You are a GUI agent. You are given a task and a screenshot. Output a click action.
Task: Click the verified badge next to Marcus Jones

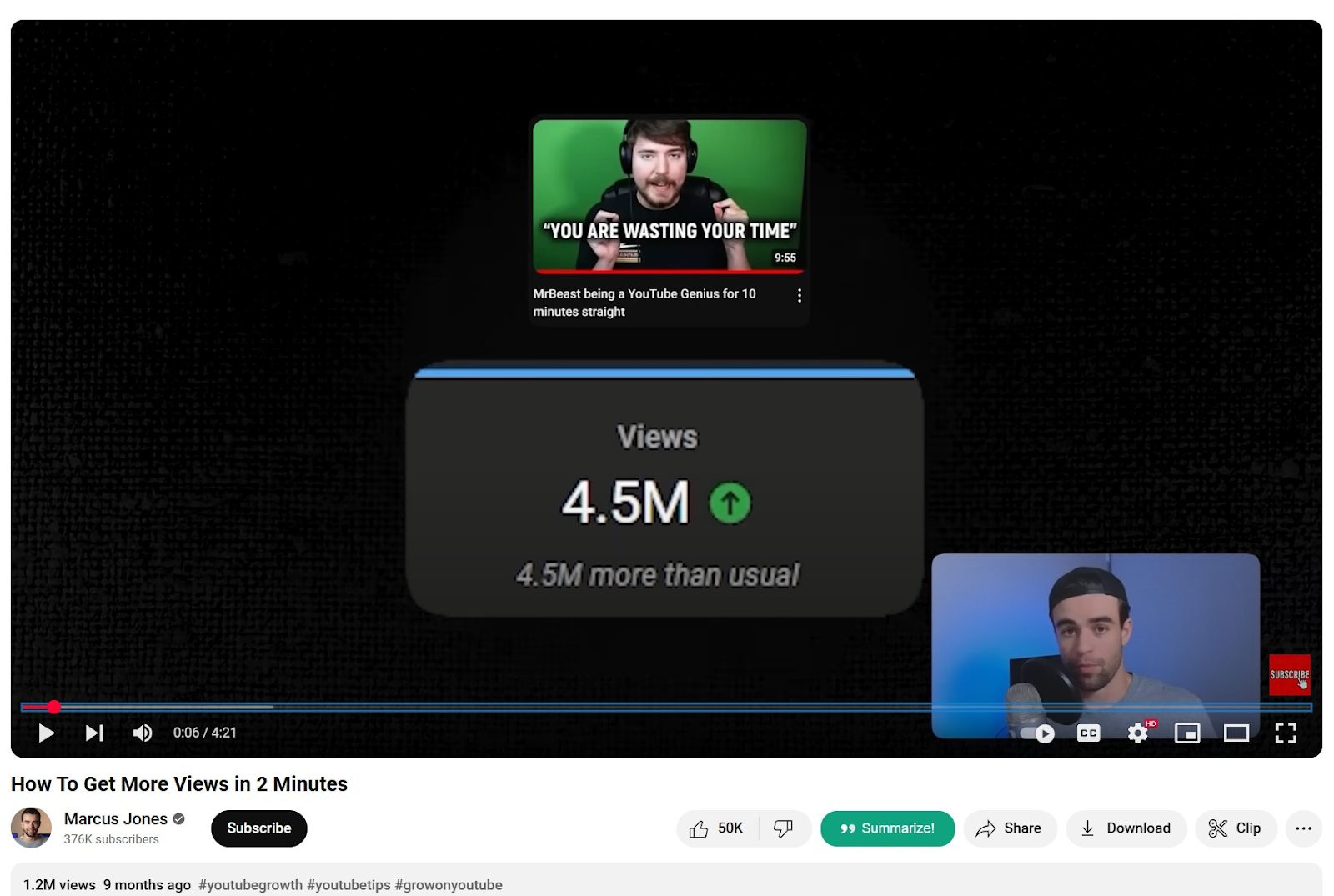178,819
